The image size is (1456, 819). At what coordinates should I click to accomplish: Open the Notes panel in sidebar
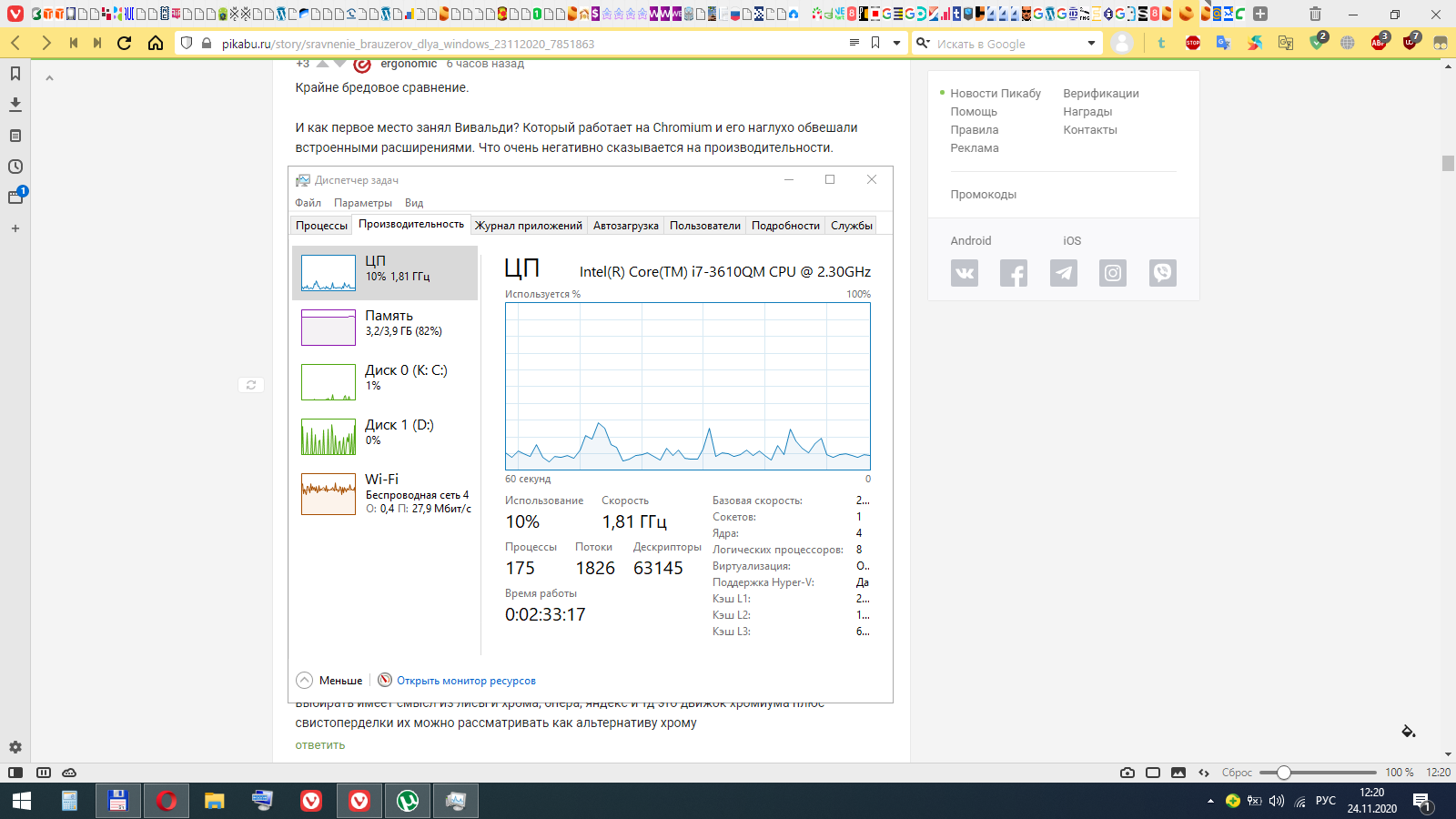tap(15, 136)
